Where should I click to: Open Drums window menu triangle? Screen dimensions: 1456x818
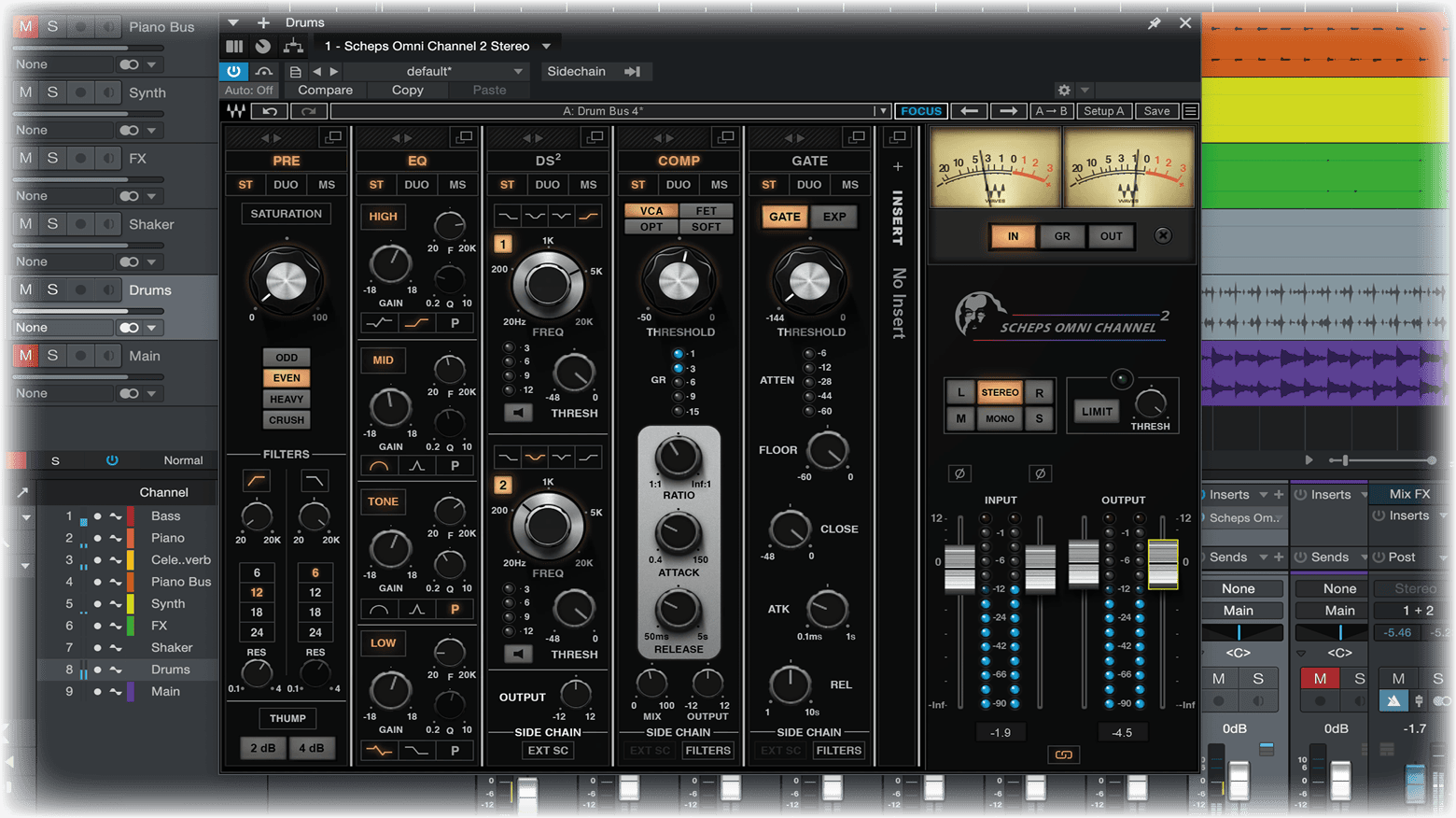233,22
